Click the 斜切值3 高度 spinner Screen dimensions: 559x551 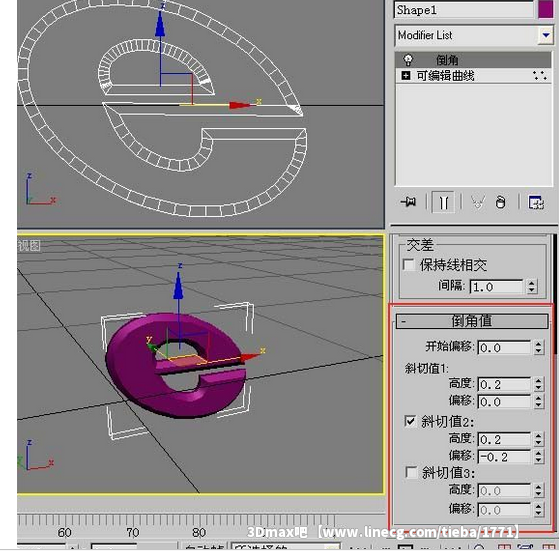coord(538,491)
